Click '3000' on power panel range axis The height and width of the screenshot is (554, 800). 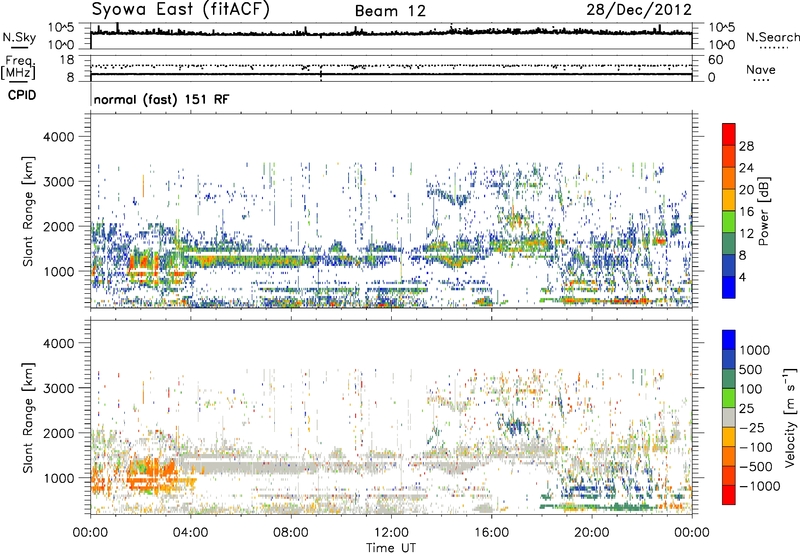[x=58, y=182]
